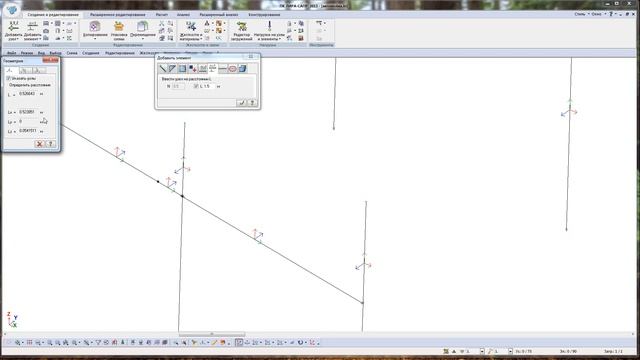Switch to second tab in Геометрия panel
Screen dimensions: 640x360
[25, 70]
